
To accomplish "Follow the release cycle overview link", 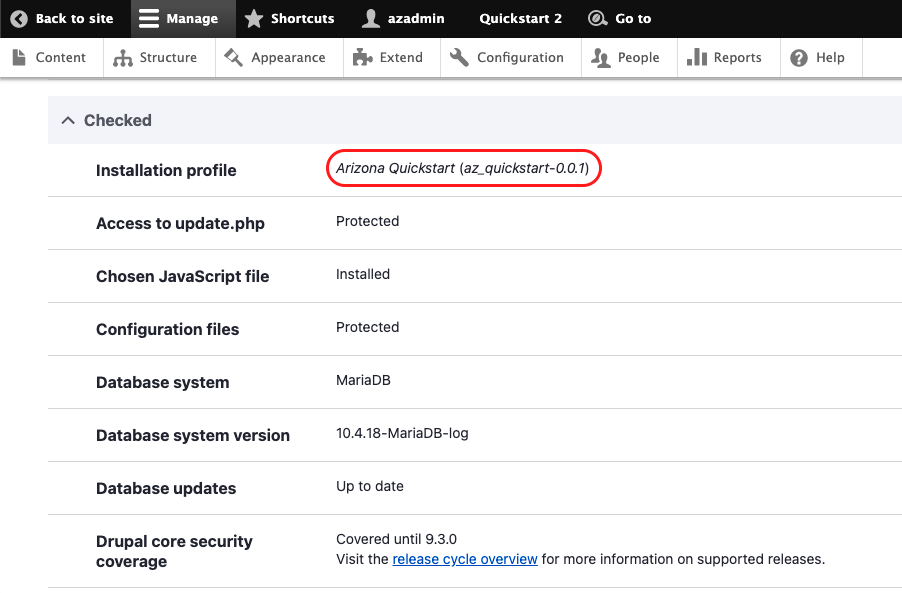I will [465, 559].
